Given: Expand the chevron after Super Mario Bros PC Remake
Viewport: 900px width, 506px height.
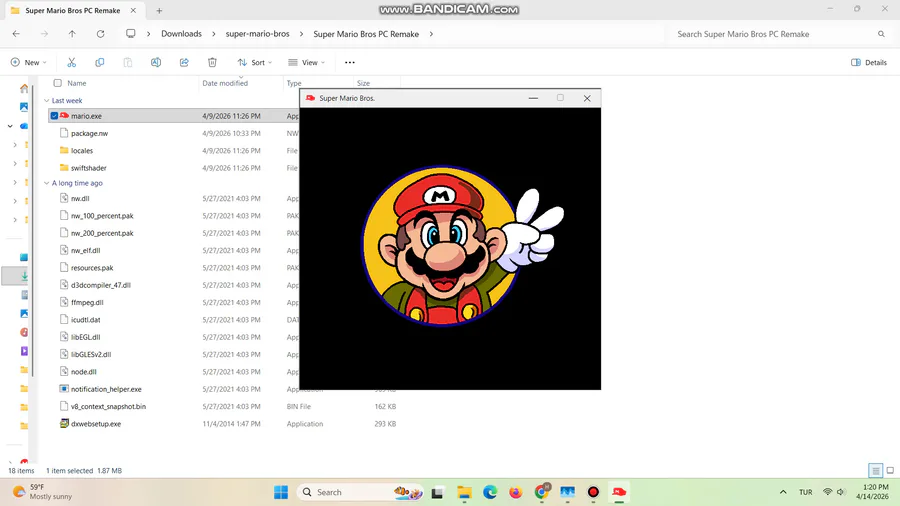Looking at the screenshot, I should pos(431,34).
